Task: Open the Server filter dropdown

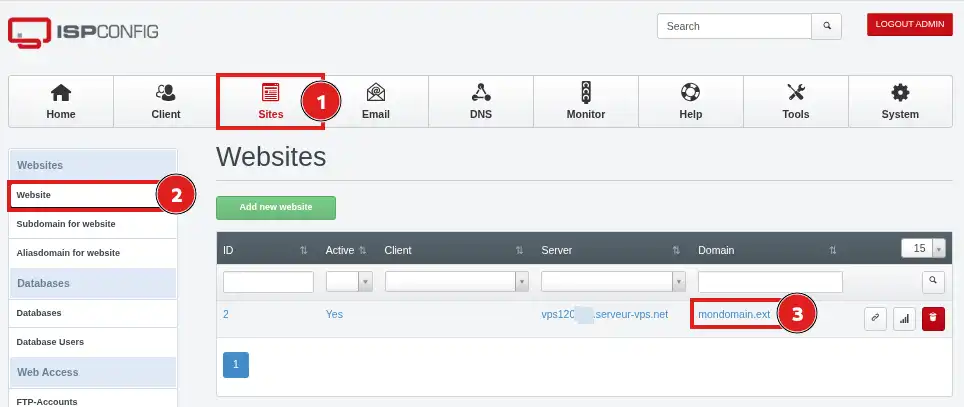Action: tap(613, 282)
